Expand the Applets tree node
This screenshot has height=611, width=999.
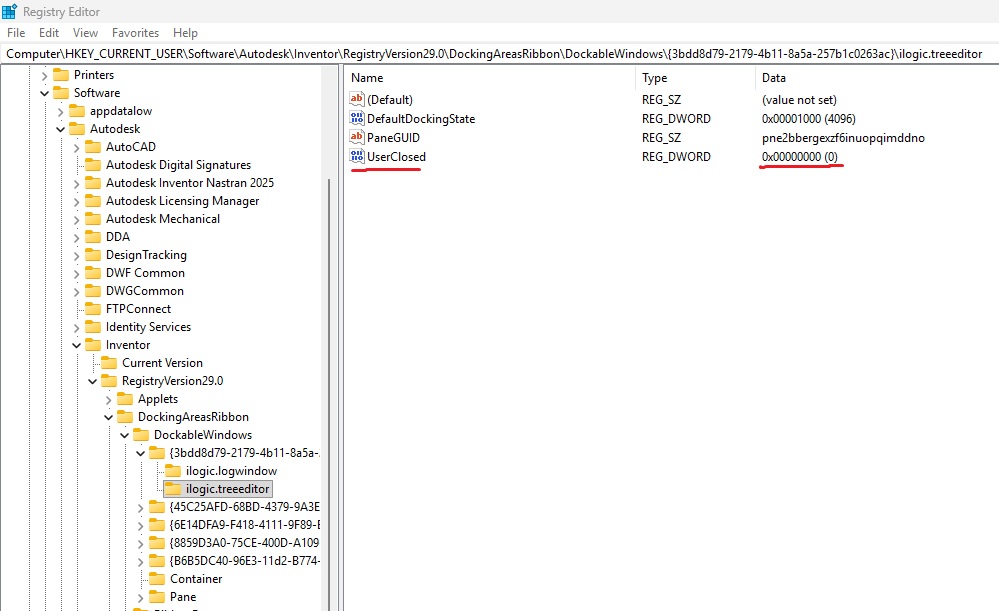pos(108,399)
